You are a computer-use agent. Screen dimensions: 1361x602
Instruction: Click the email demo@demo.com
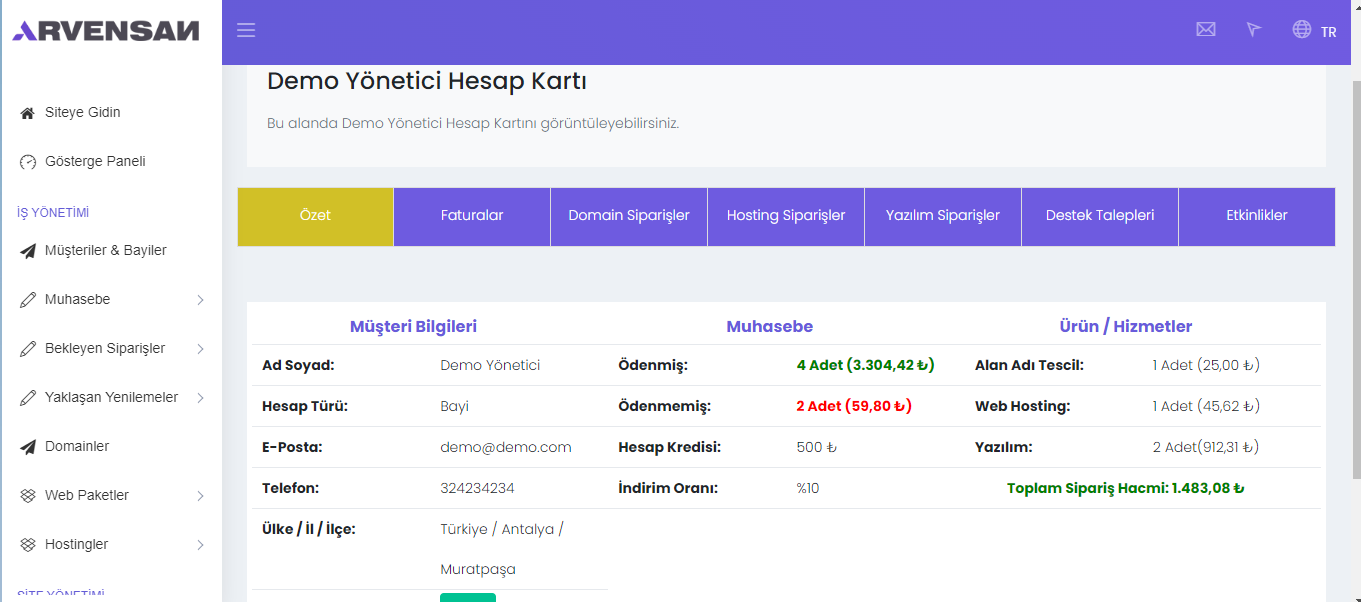[x=506, y=447]
